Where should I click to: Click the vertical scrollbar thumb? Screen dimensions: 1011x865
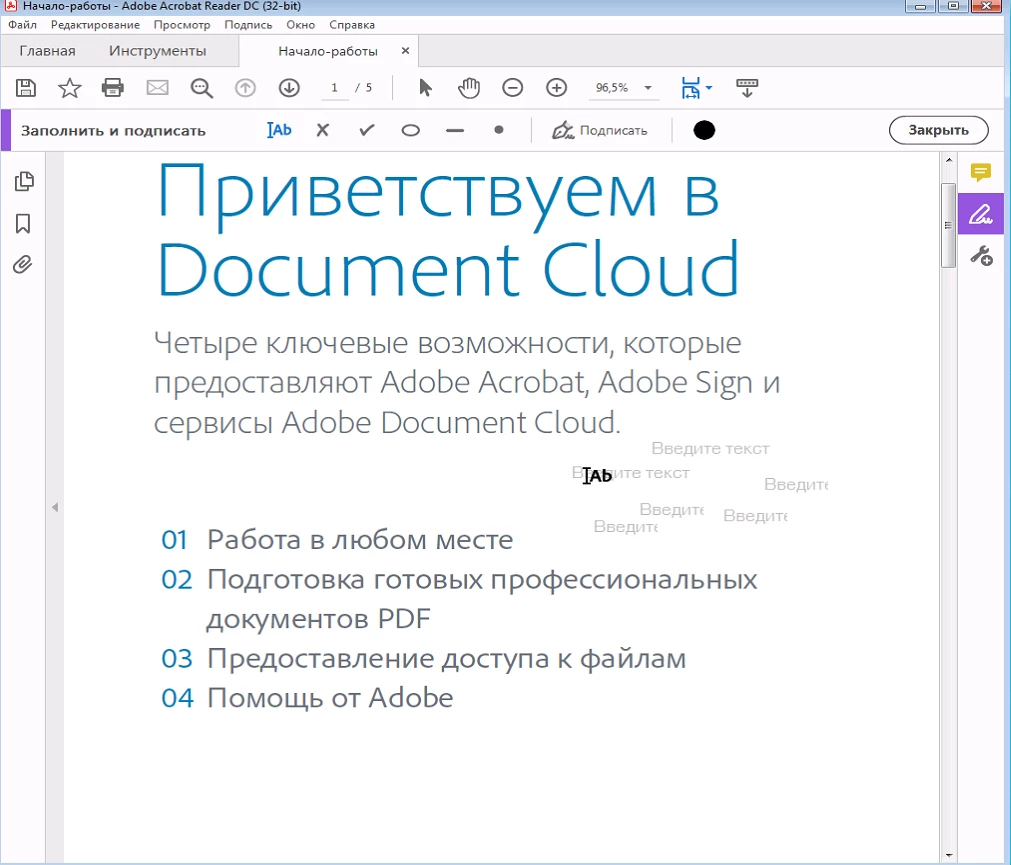click(948, 225)
